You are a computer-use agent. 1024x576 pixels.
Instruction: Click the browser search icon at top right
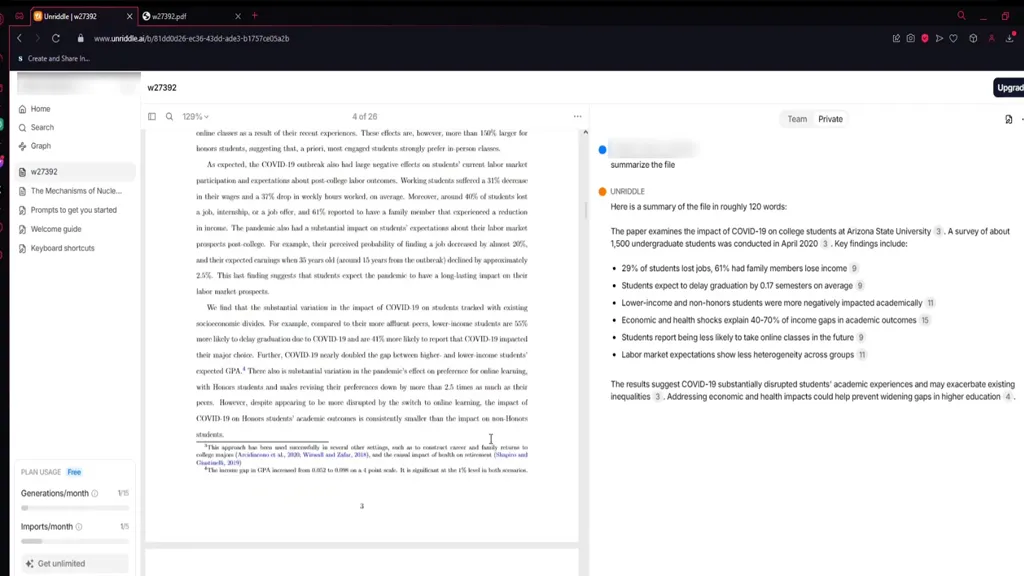tap(961, 16)
